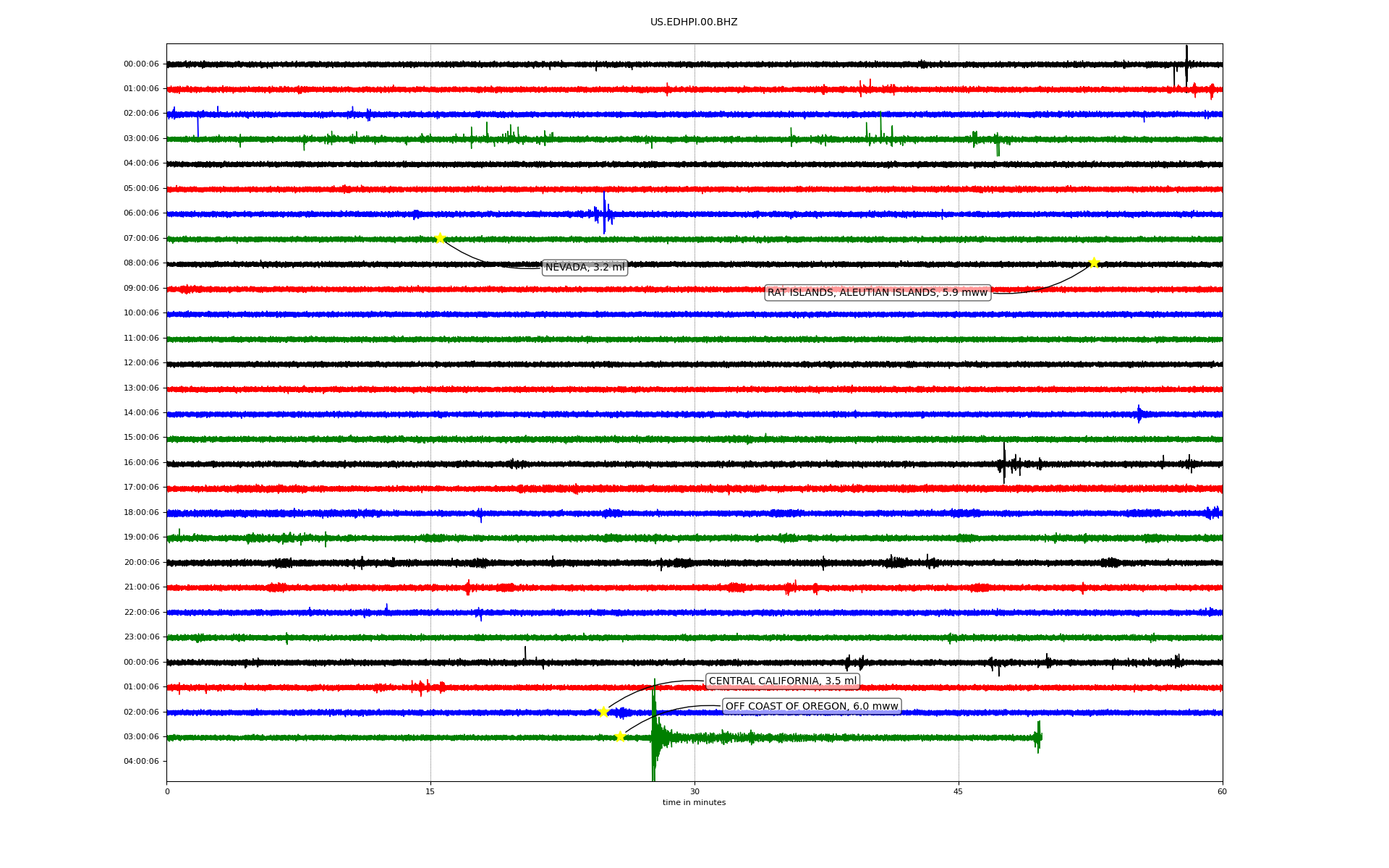
Task: Click the 16:00:06 row time label
Action: (x=141, y=462)
